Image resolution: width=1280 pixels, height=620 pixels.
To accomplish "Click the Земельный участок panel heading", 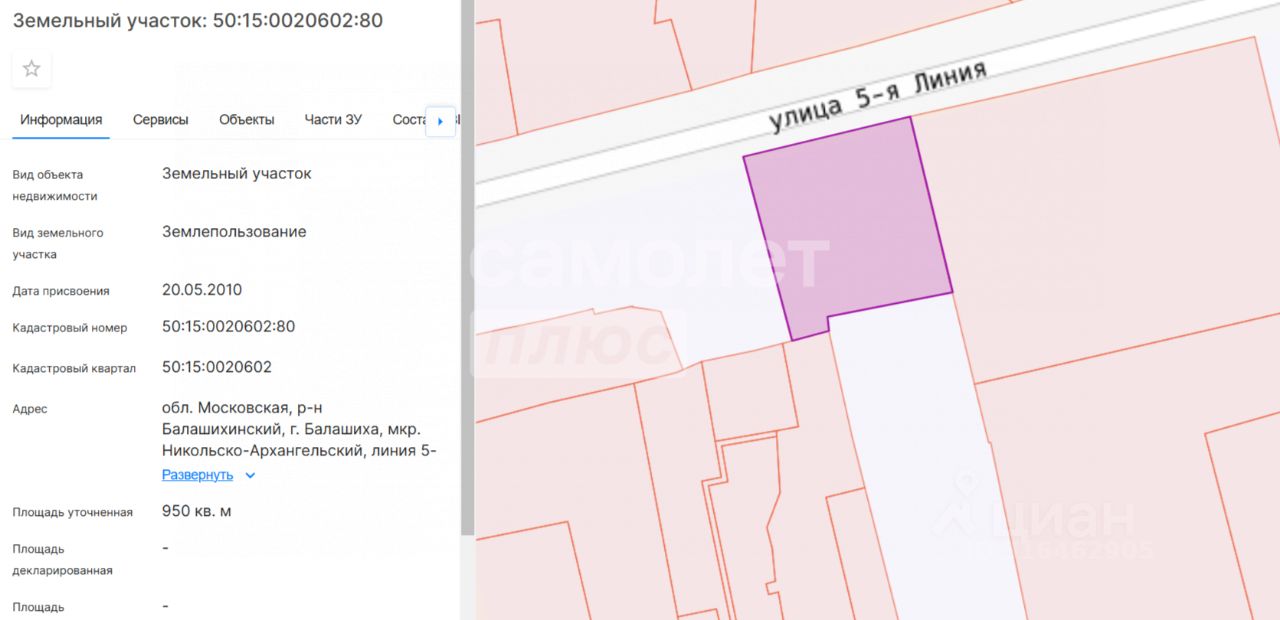I will point(197,20).
